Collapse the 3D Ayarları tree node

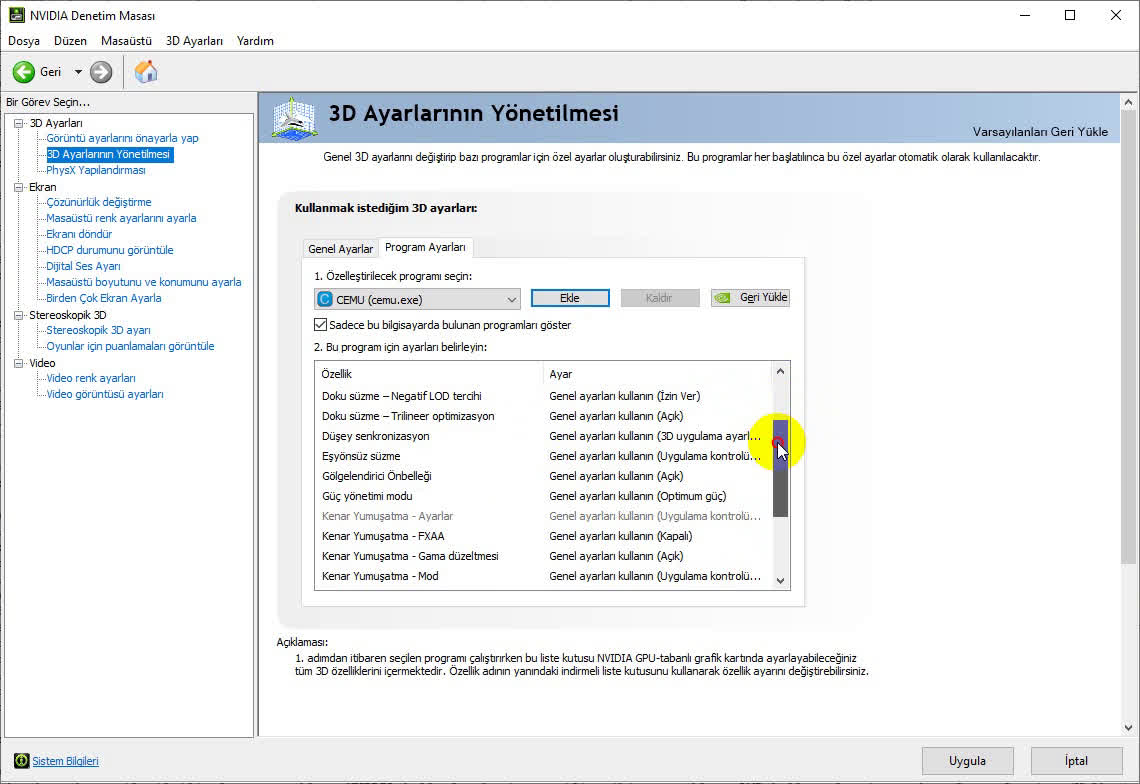(18, 123)
